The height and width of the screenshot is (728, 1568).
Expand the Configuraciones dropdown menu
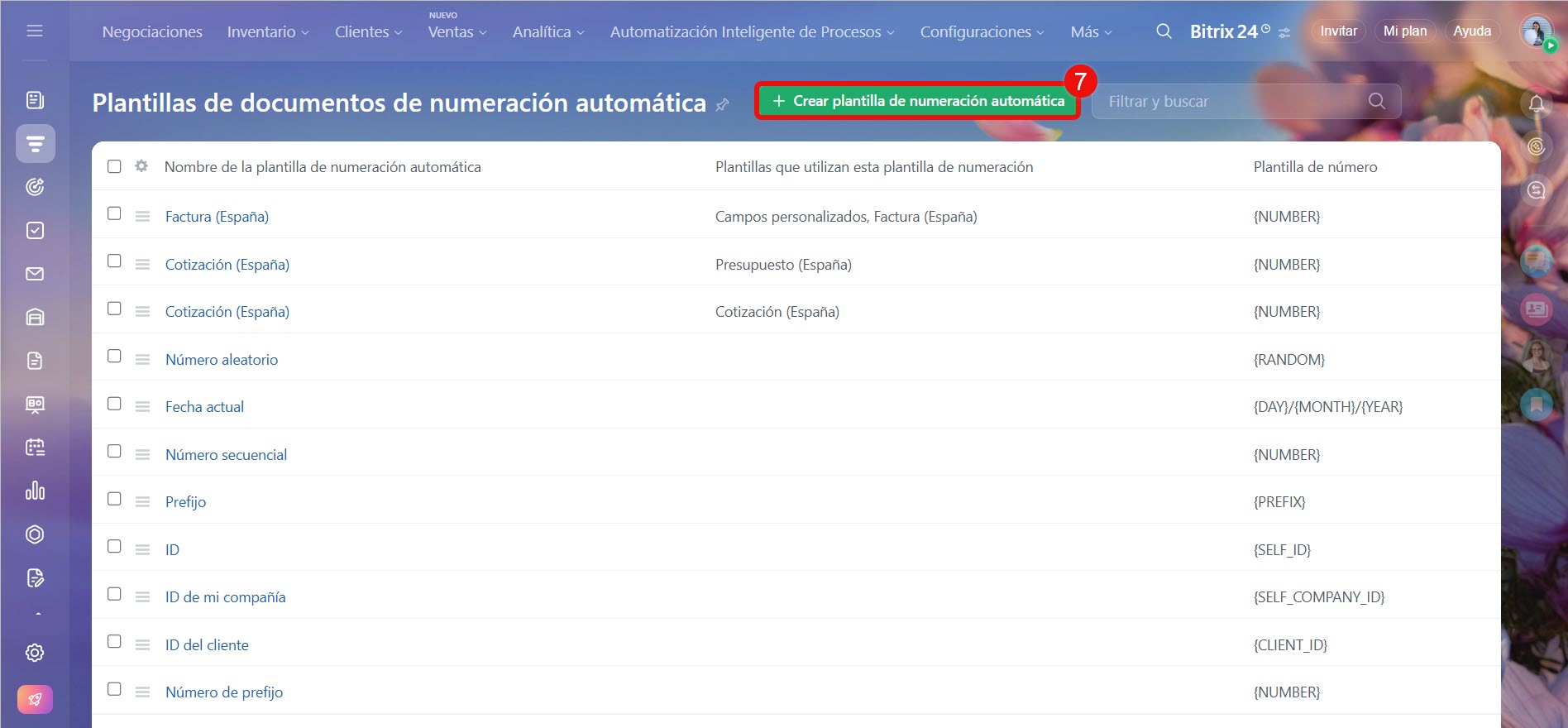pos(981,31)
